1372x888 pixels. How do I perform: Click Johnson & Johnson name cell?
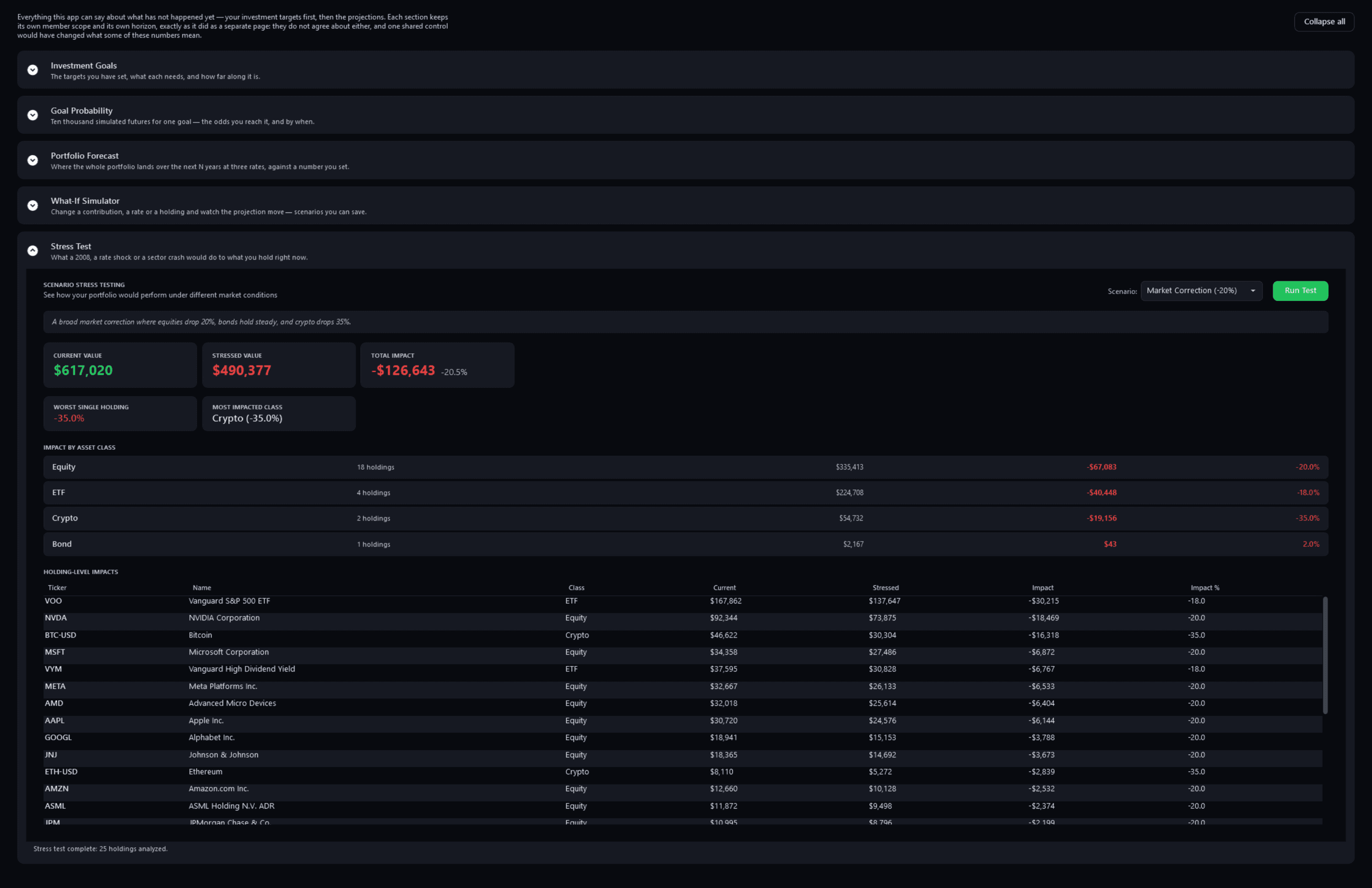click(x=223, y=755)
